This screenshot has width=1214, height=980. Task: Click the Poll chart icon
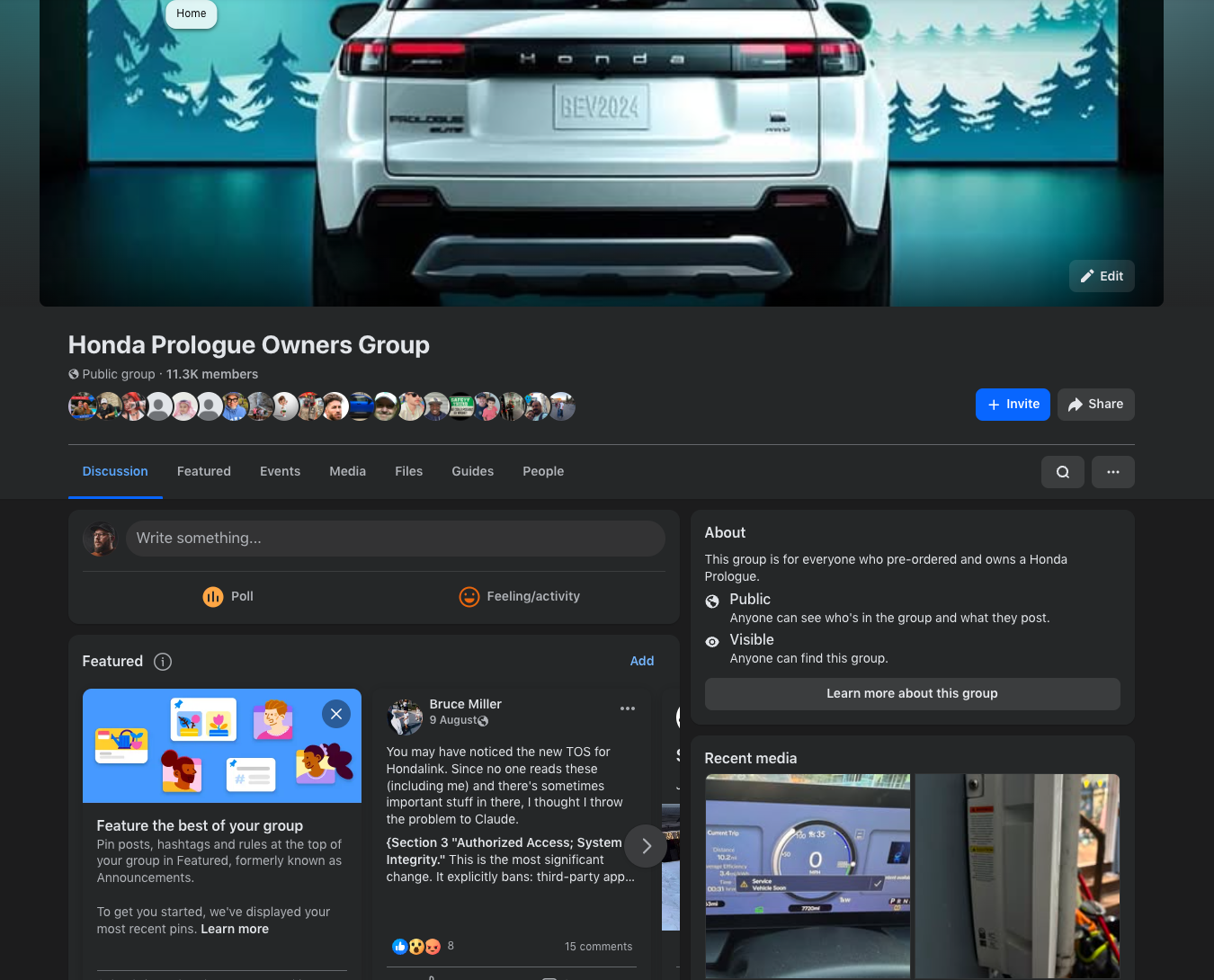tap(213, 597)
